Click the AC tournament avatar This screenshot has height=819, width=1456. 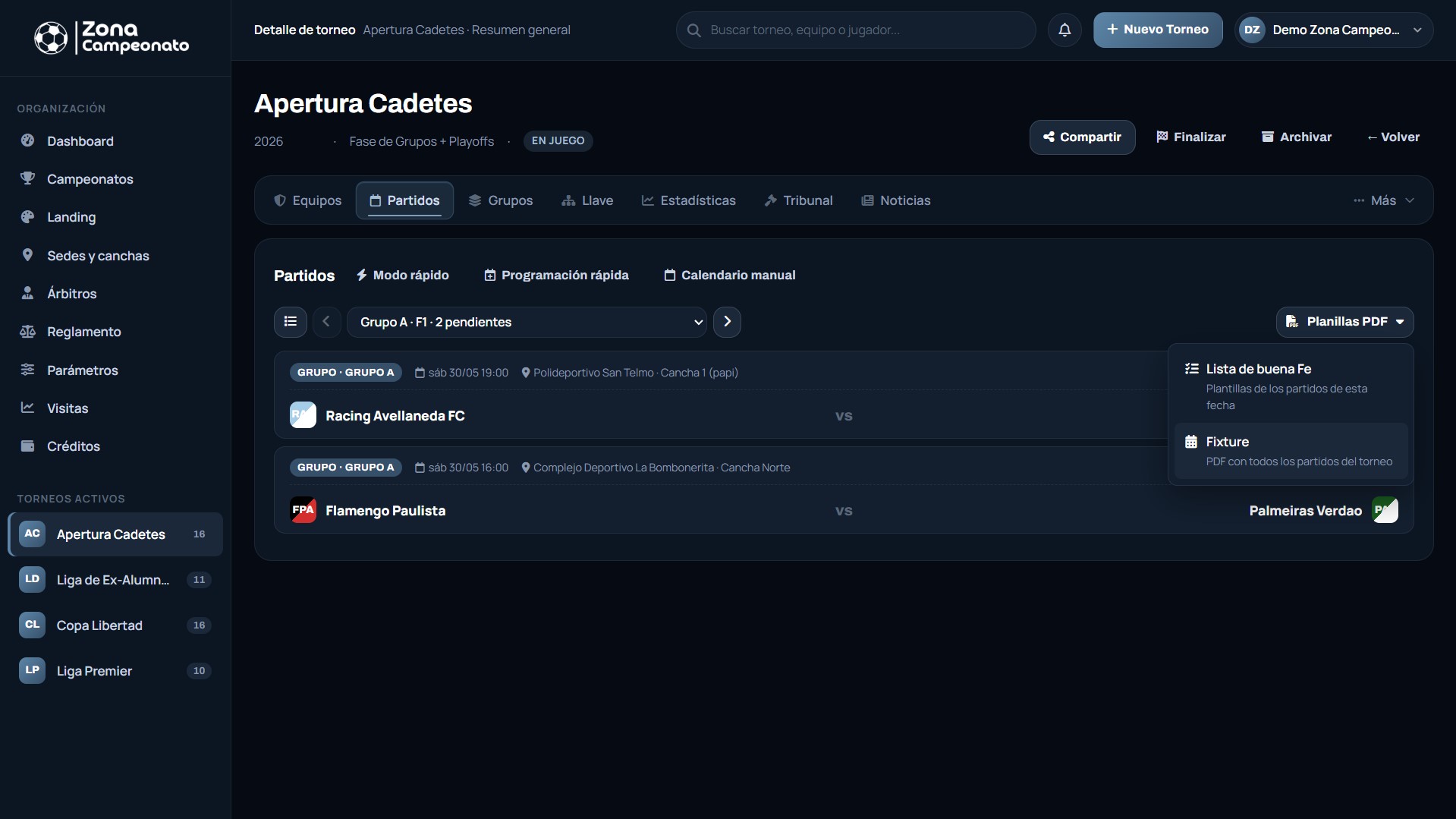32,534
